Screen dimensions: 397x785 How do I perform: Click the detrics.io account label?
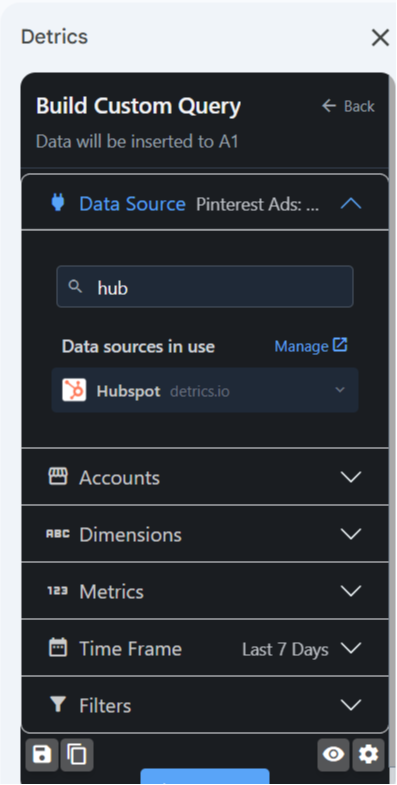pos(200,391)
